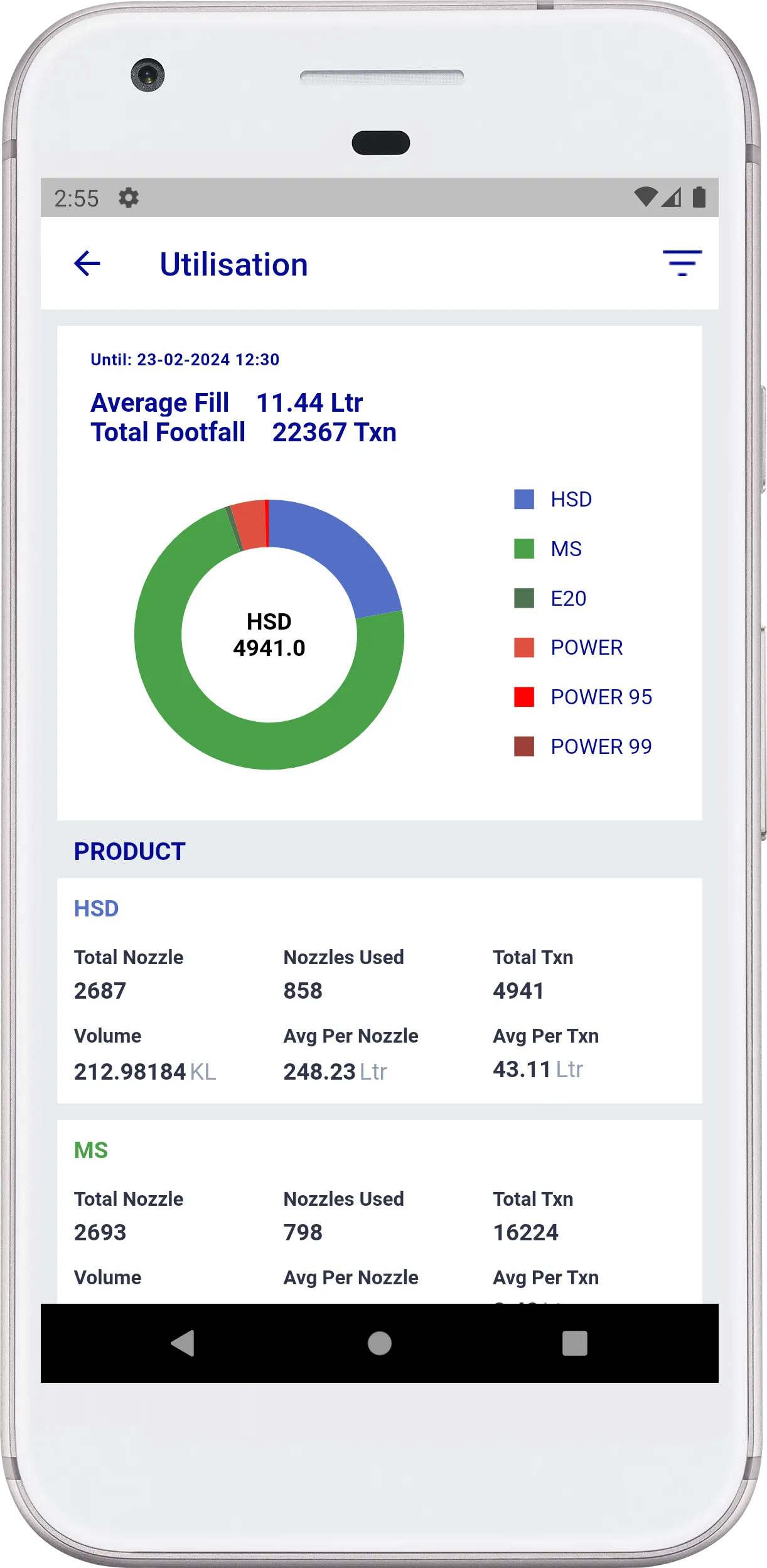Tap Android recent apps square button
This screenshot has height=1568, width=767.
[x=575, y=1343]
